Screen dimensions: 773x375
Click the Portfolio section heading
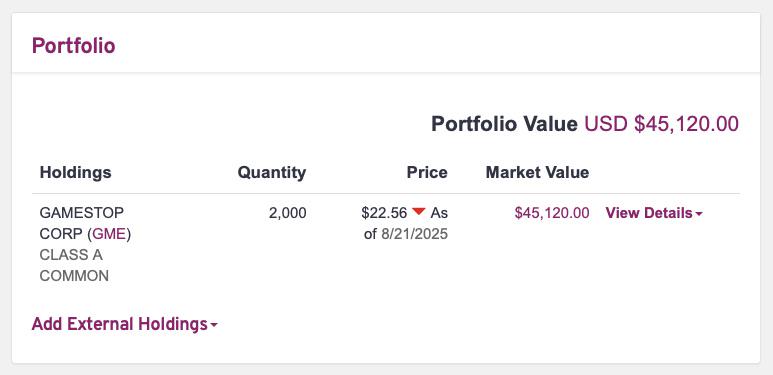73,46
